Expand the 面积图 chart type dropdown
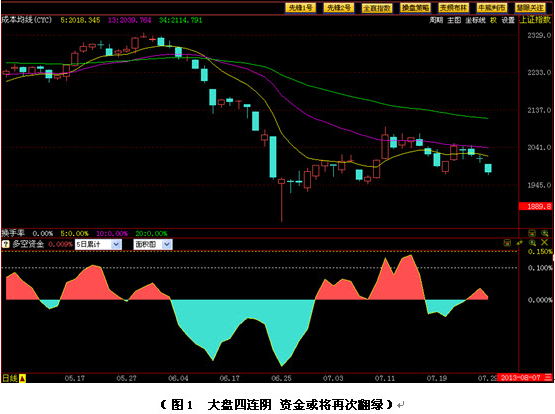 [167, 244]
